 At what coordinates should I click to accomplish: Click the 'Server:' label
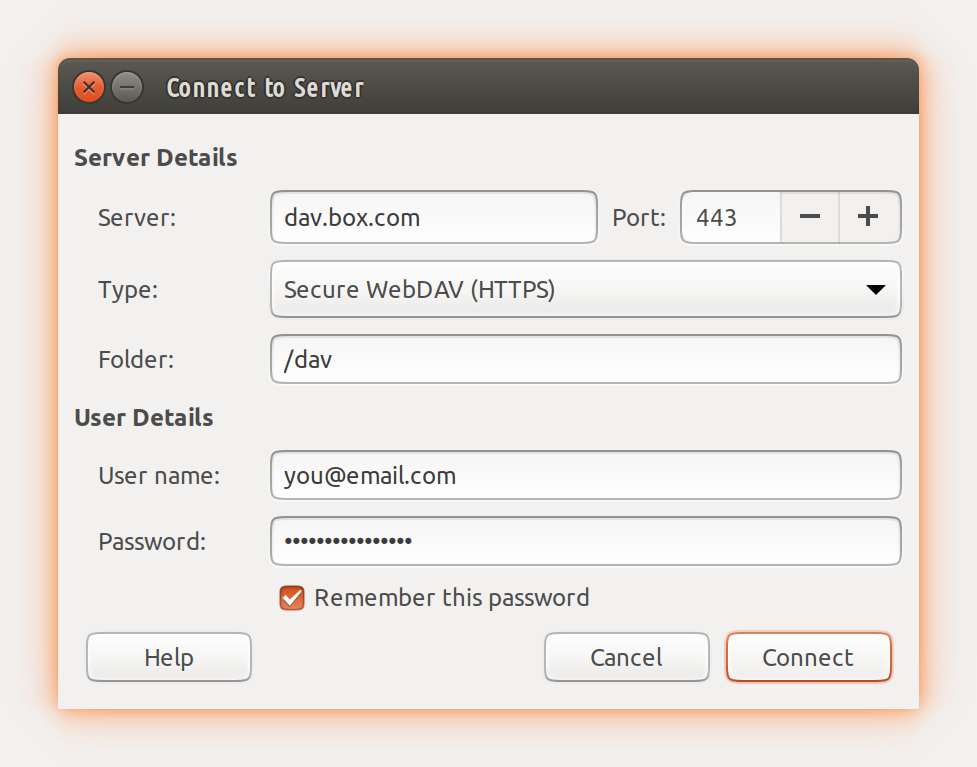coord(137,217)
